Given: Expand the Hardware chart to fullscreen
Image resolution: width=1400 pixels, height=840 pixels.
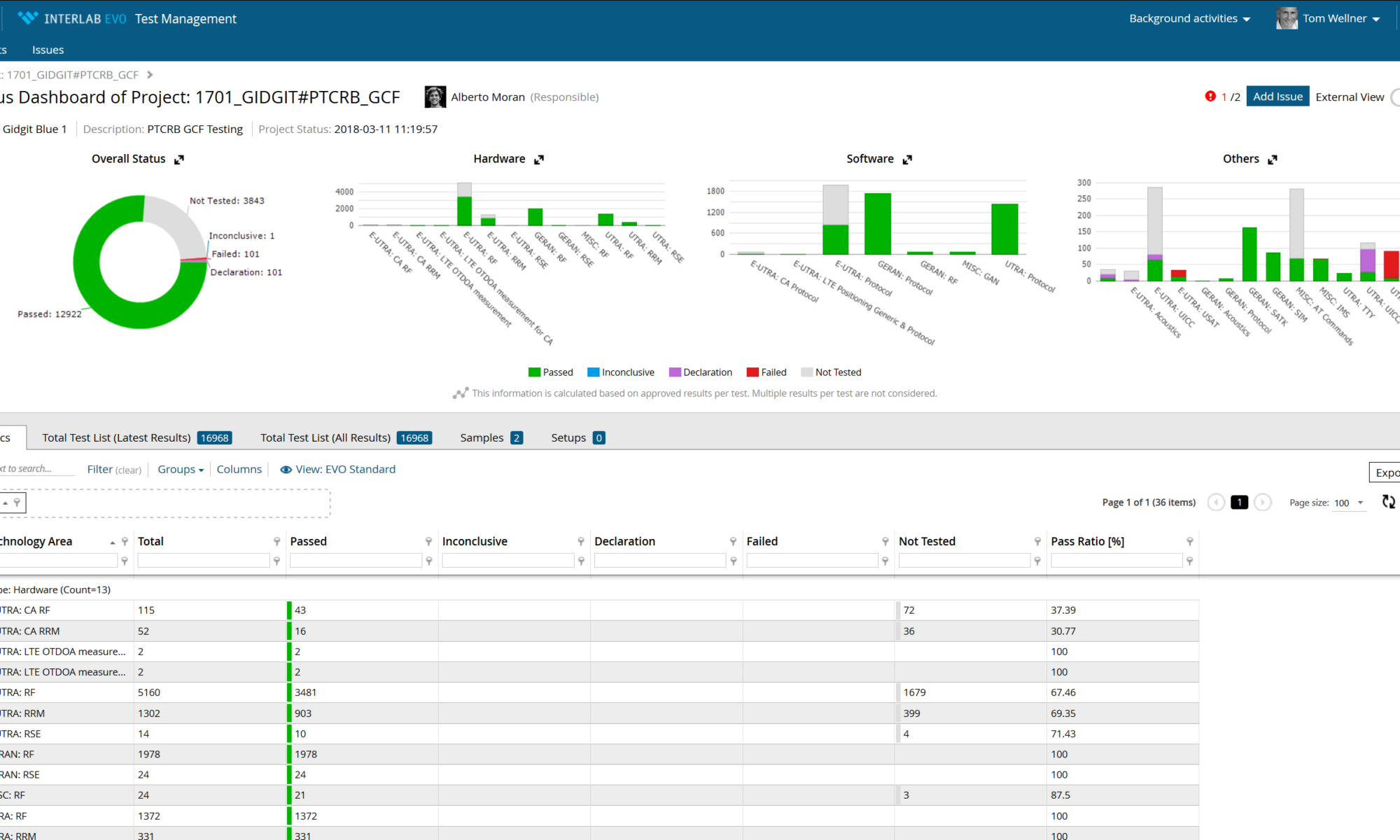Looking at the screenshot, I should 539,160.
